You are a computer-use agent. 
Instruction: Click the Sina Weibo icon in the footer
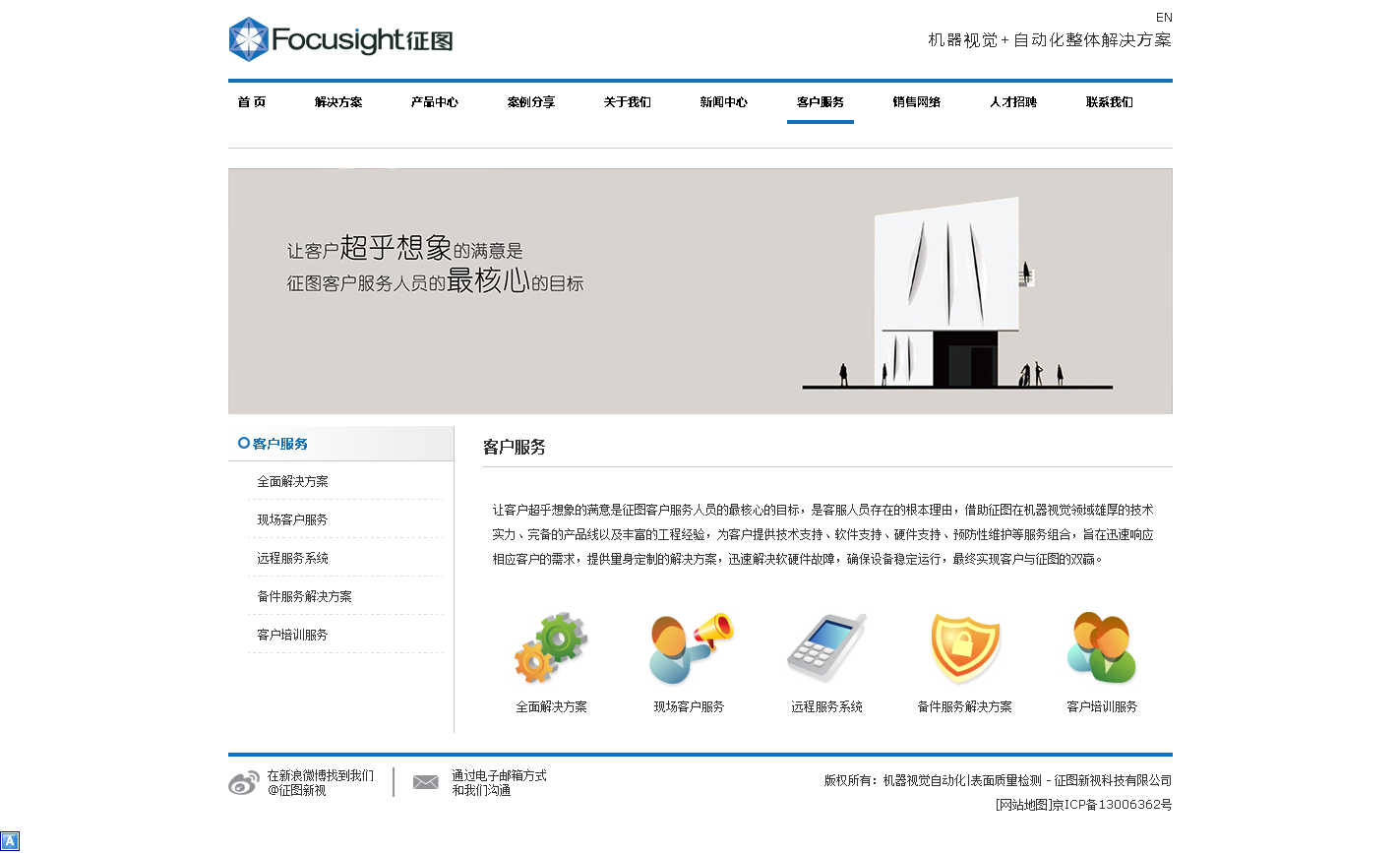click(x=244, y=783)
